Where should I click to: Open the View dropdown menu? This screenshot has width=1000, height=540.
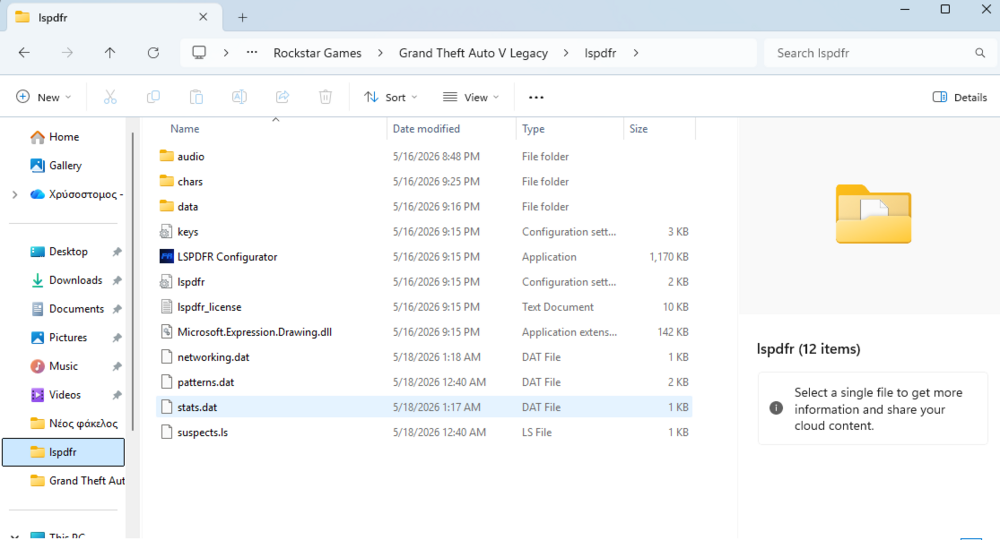point(471,97)
